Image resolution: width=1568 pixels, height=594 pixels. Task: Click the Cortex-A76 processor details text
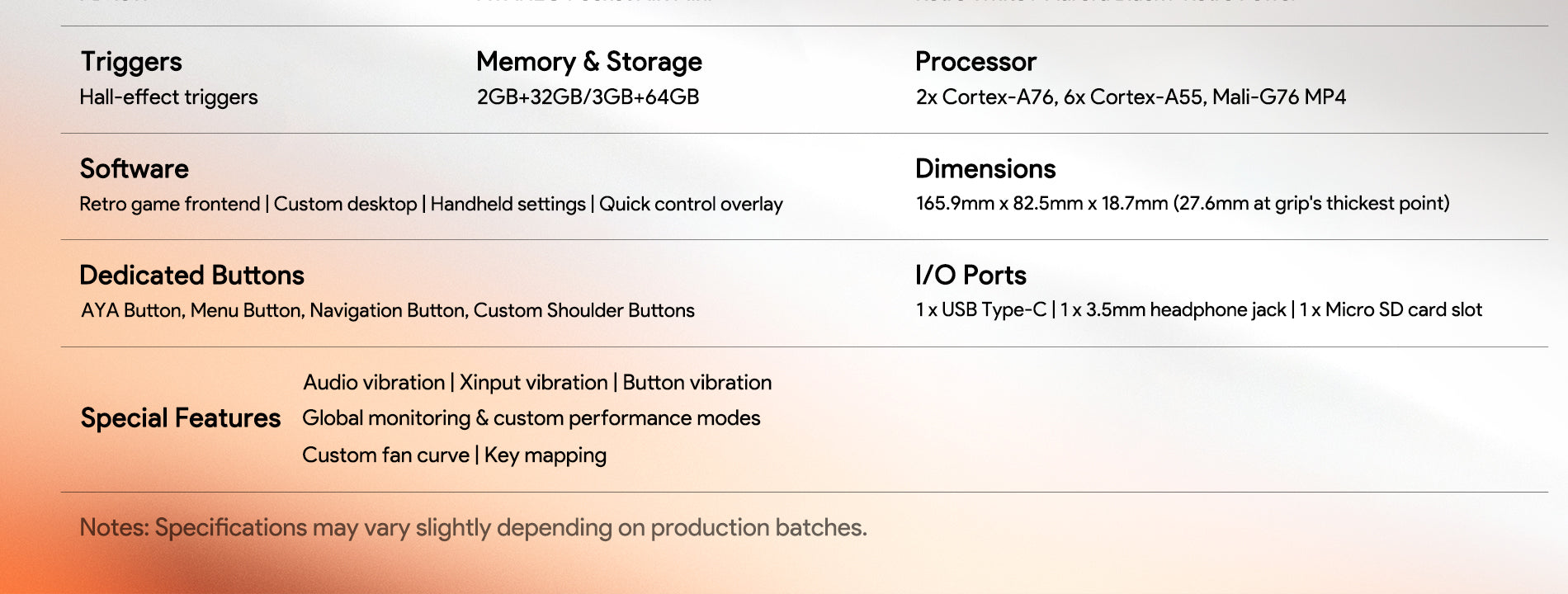[x=1131, y=97]
